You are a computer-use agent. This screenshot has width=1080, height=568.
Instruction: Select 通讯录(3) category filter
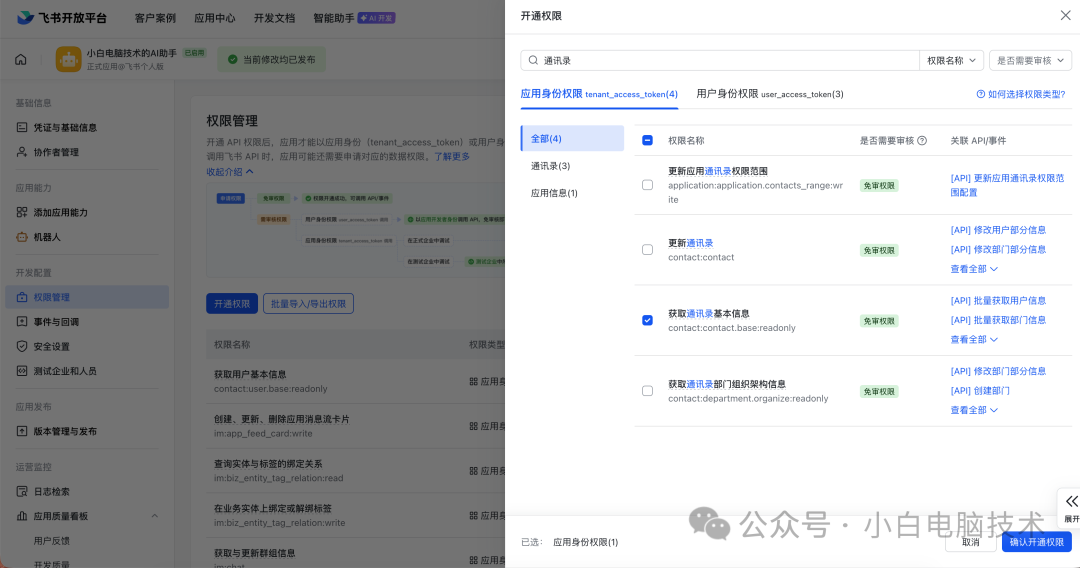[x=550, y=166]
